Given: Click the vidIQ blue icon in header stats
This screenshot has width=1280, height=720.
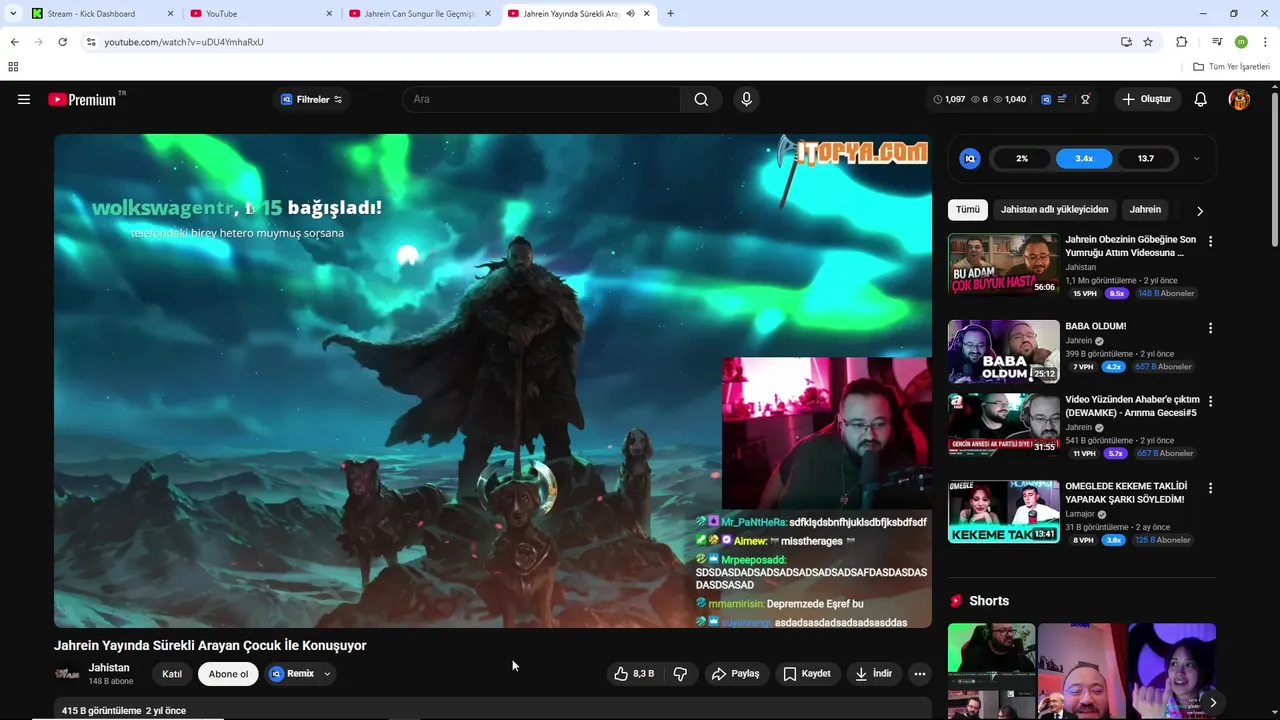Looking at the screenshot, I should coord(1046,99).
